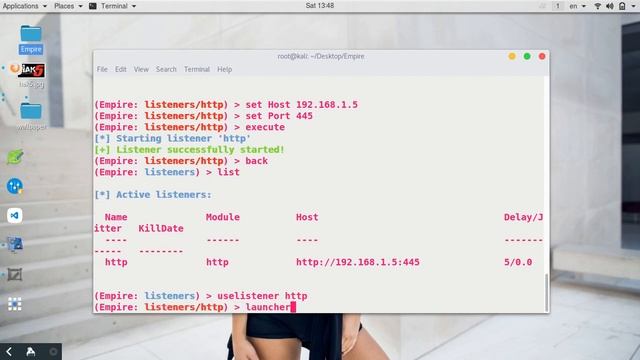Viewport: 640px width, 360px height.
Task: Click the 'Module' column header
Action: coord(222,217)
